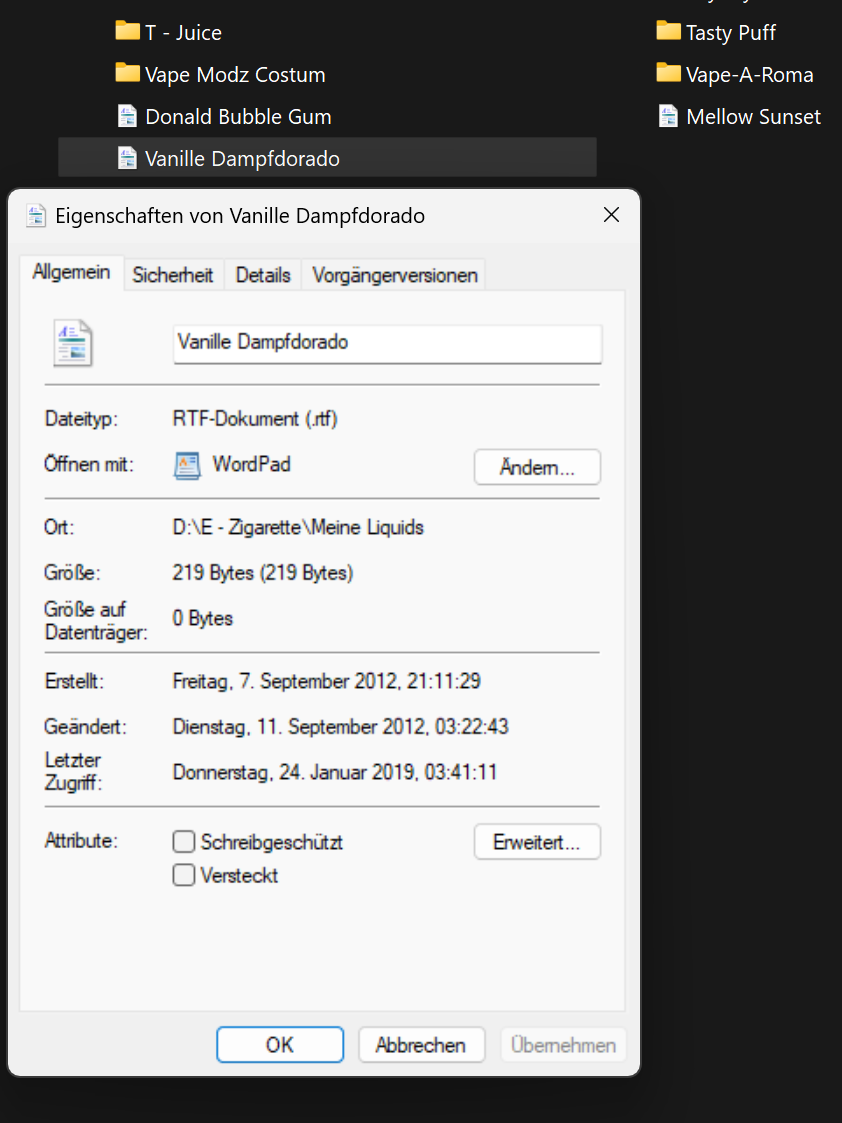This screenshot has width=842, height=1123.
Task: Select the Tasty Puff folder icon
Action: [668, 31]
